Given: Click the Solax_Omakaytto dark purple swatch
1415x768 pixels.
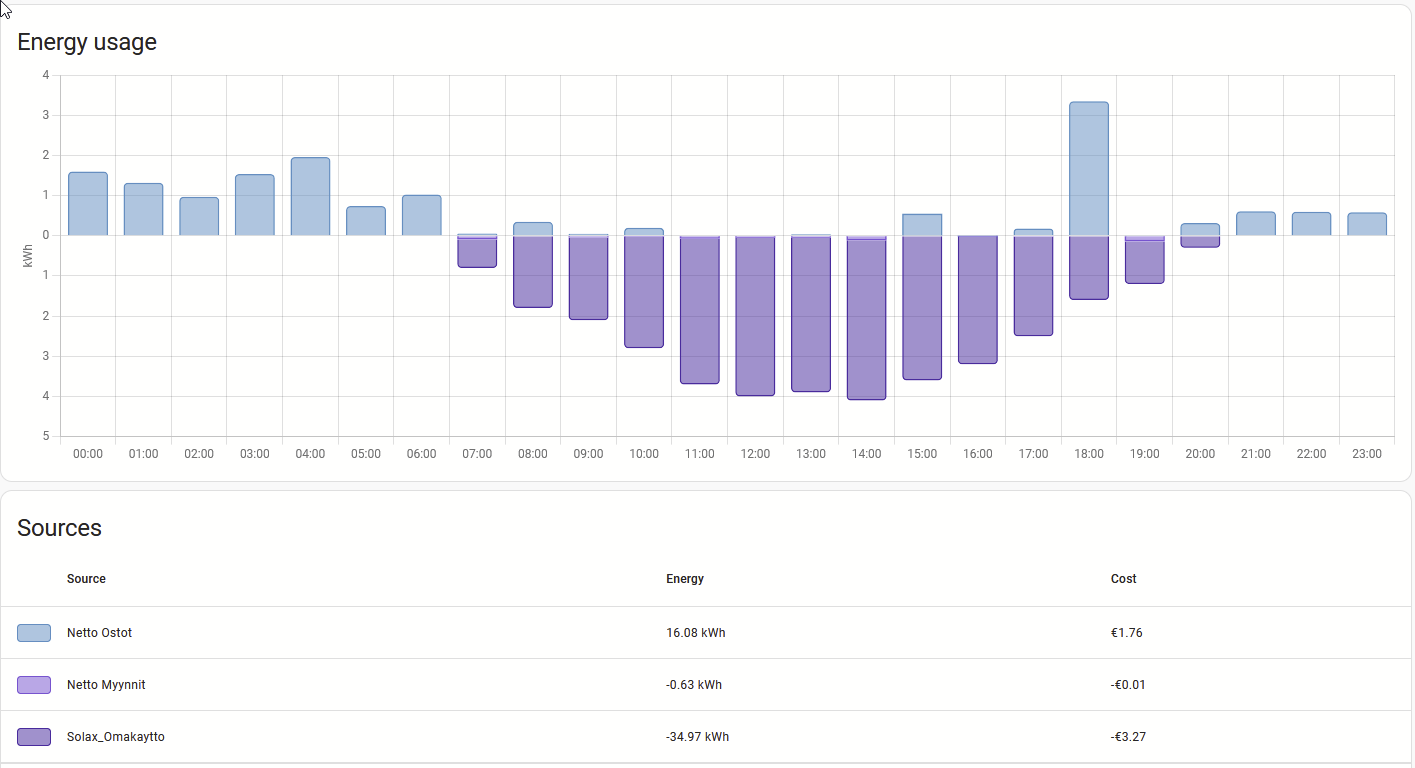Looking at the screenshot, I should [x=34, y=737].
